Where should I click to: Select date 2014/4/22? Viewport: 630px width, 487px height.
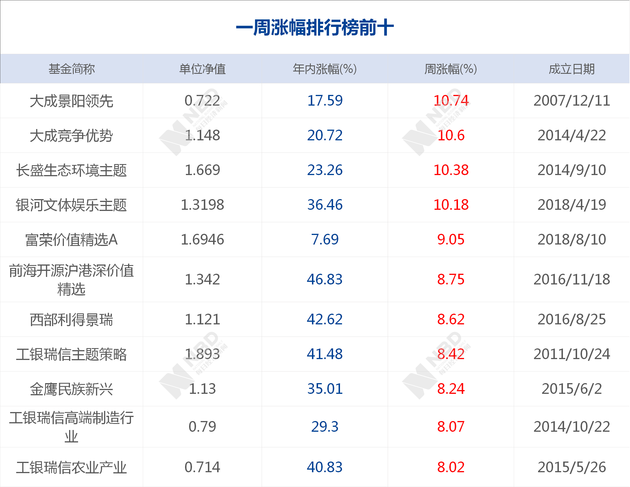point(572,135)
